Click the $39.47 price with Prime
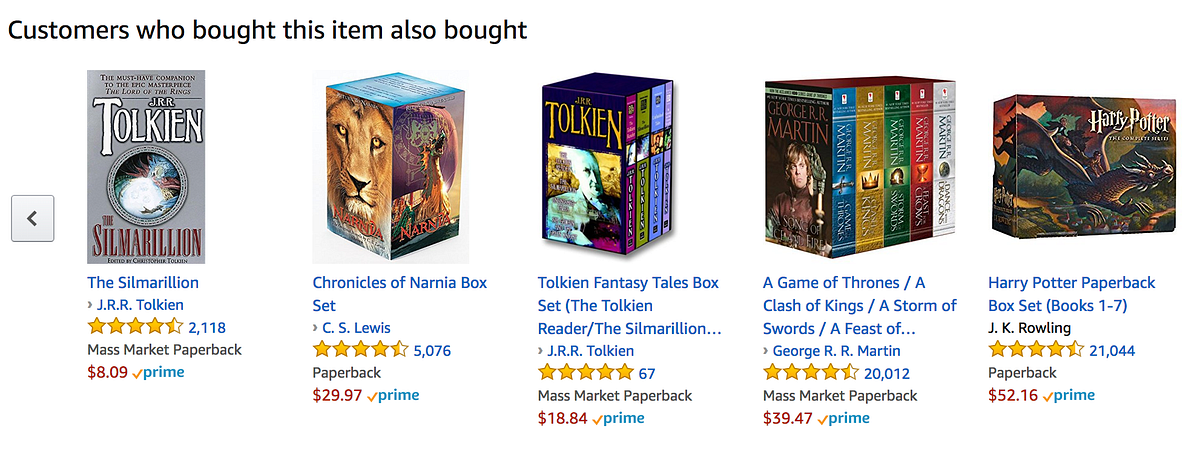Screen dimensions: 1200x449 click(816, 418)
